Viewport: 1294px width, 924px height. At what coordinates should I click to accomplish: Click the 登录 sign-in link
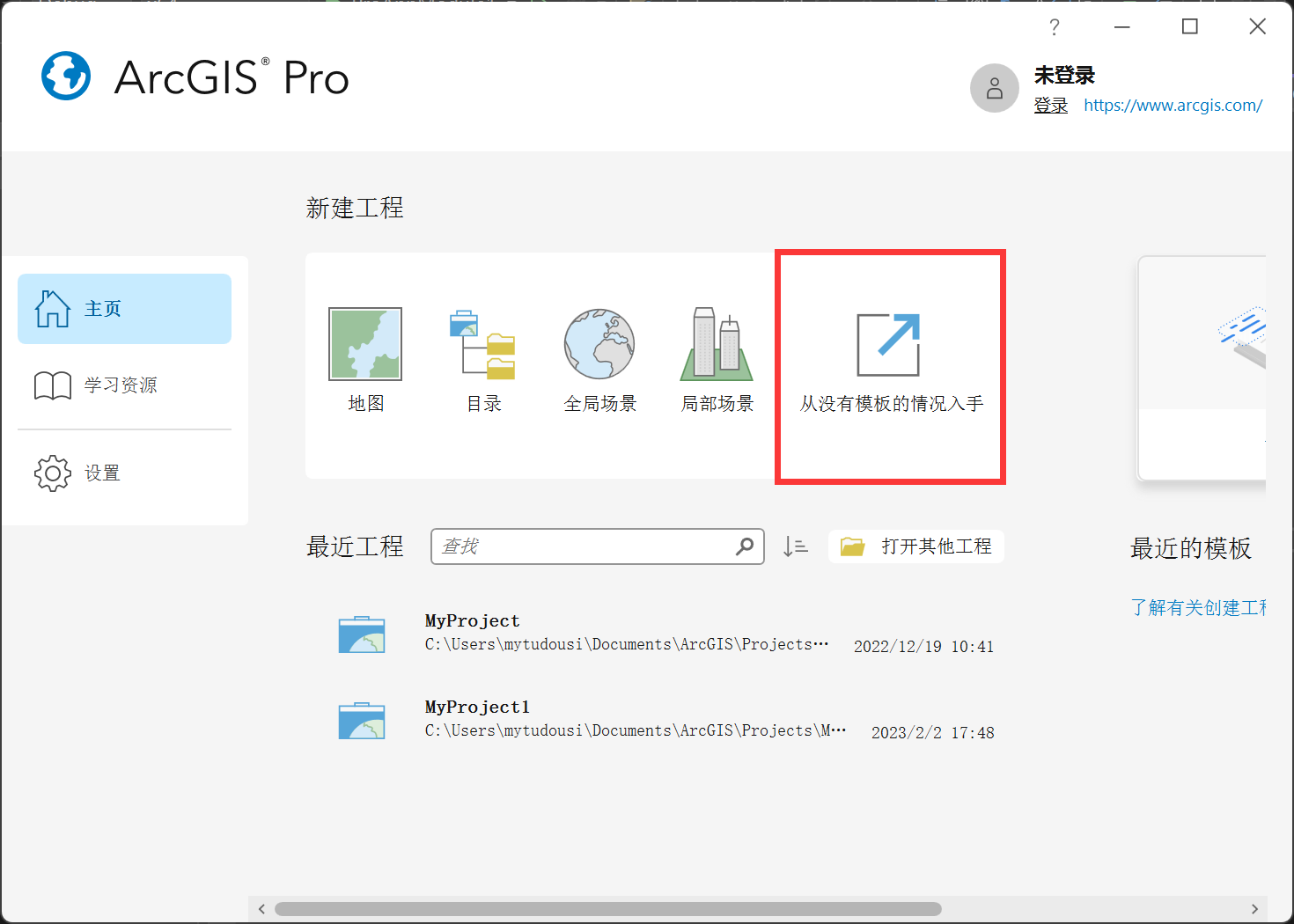[1050, 106]
